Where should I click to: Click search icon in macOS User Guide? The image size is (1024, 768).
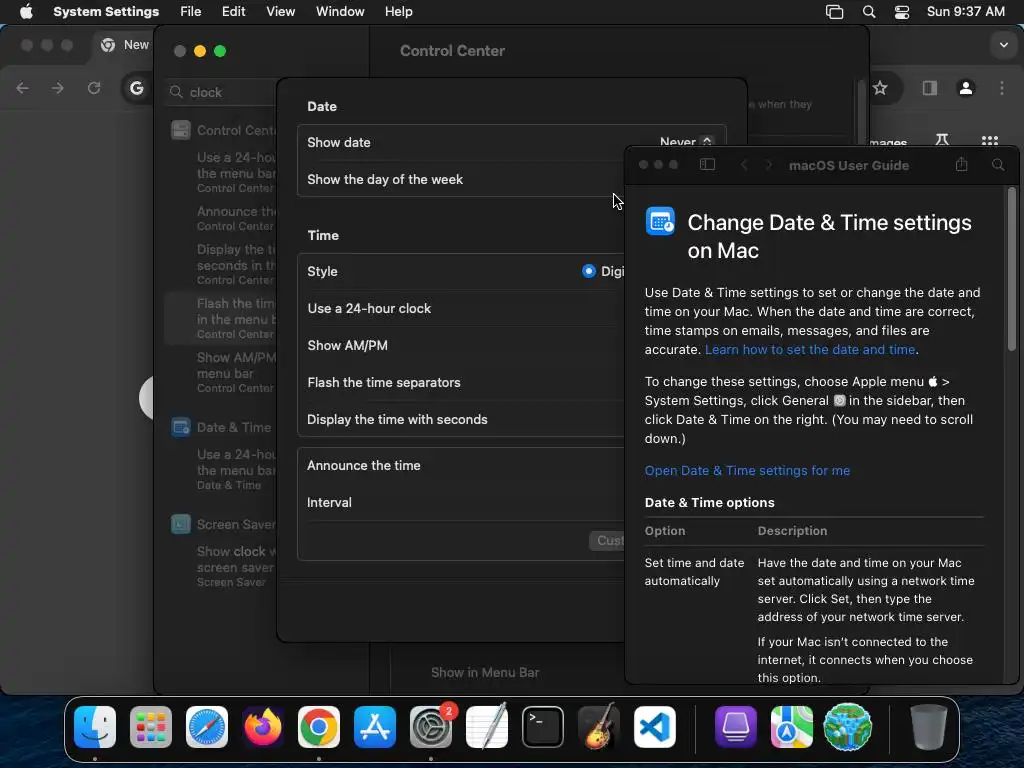click(x=998, y=165)
